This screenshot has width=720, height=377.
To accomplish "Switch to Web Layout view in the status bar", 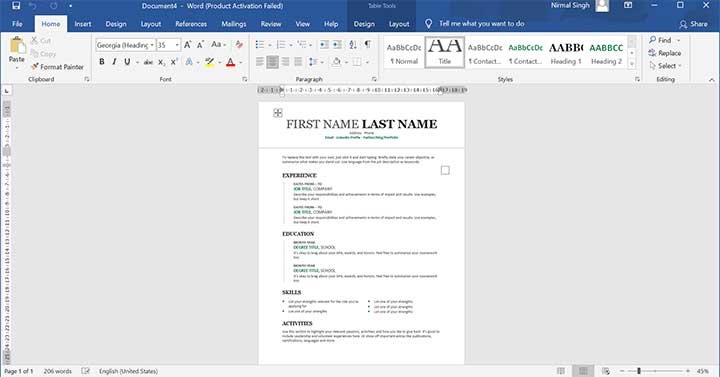I will click(x=606, y=371).
